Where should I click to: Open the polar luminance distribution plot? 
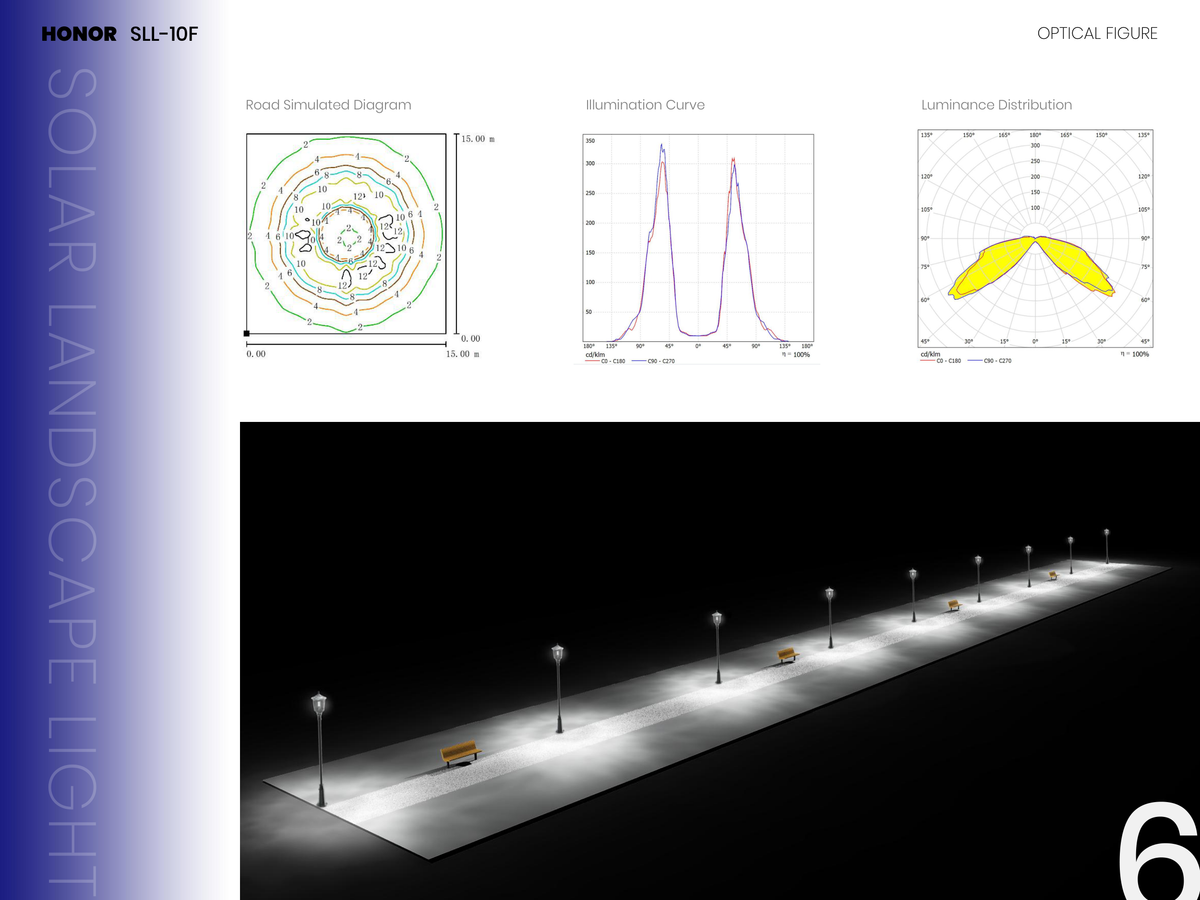(1035, 246)
